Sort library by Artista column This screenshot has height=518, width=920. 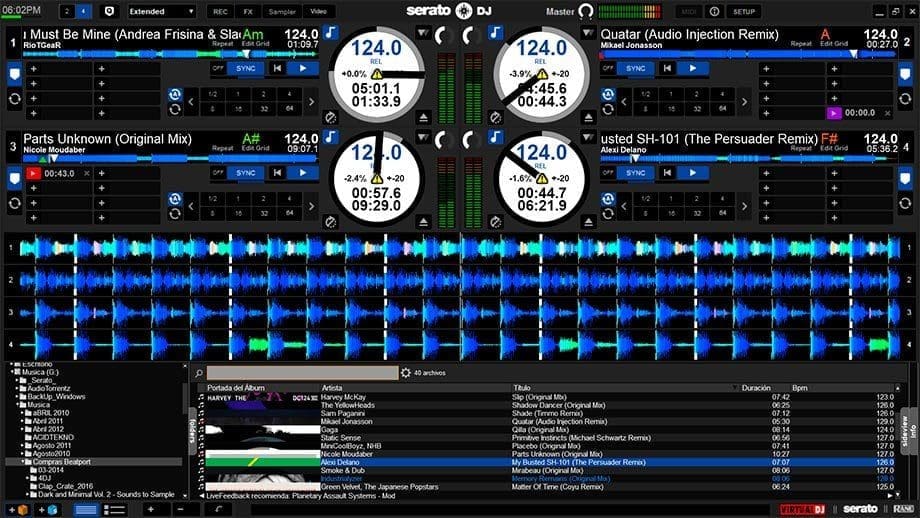coord(332,388)
